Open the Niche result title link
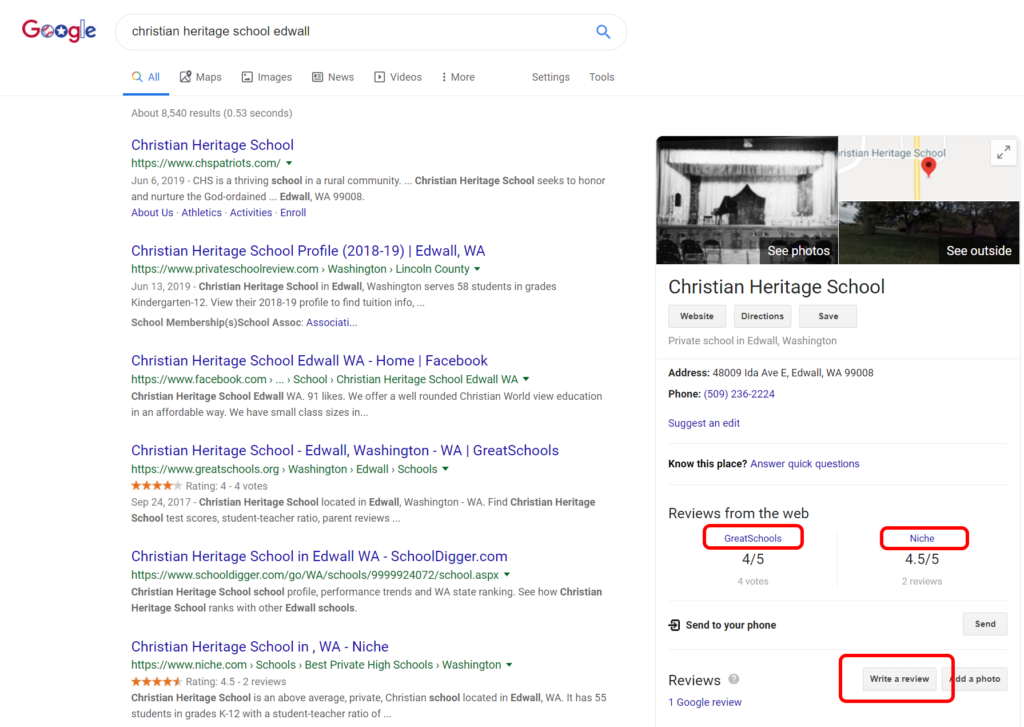The height and width of the screenshot is (727, 1024). 260,647
